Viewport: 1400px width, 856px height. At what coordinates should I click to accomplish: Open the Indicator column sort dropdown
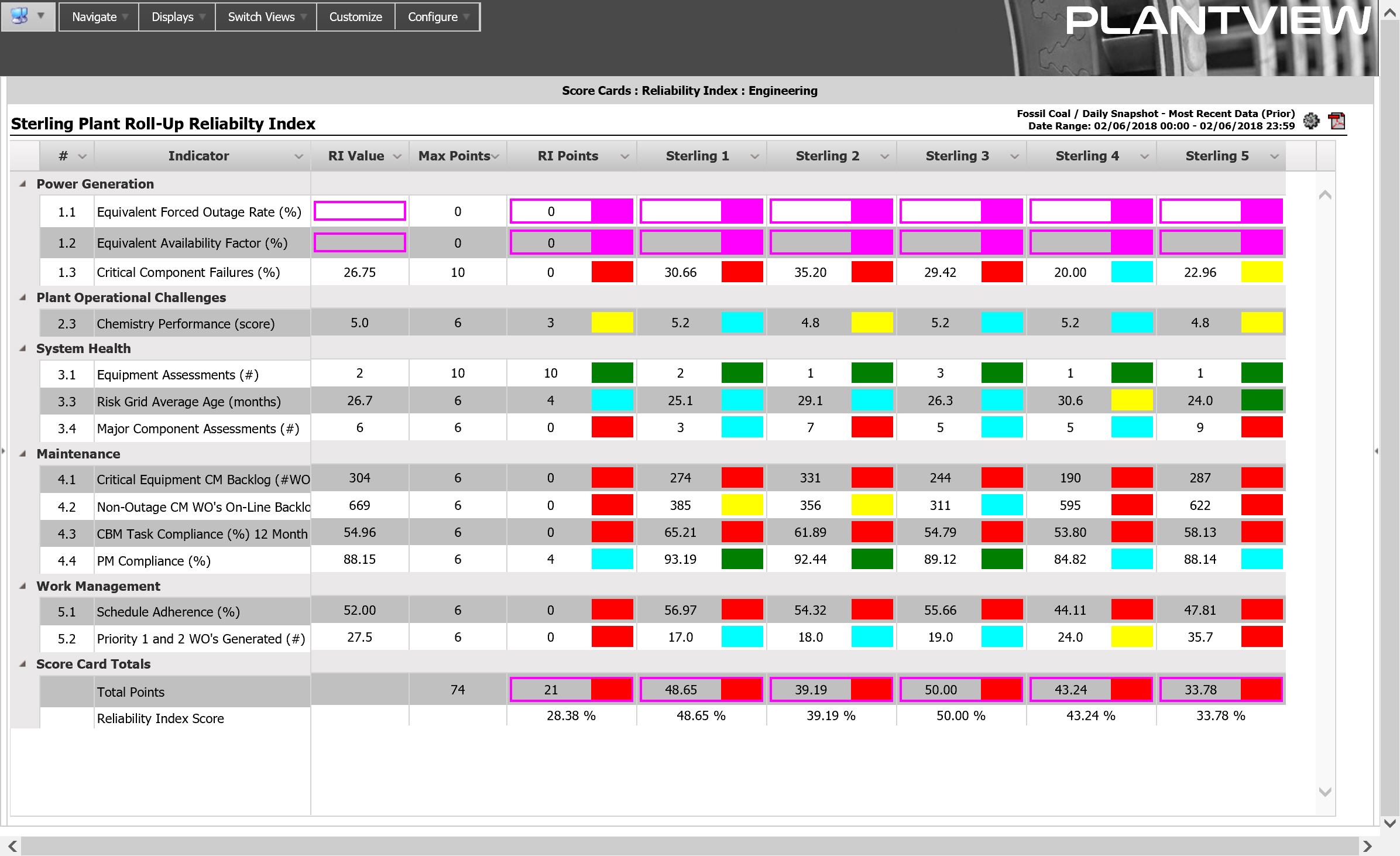[x=295, y=156]
